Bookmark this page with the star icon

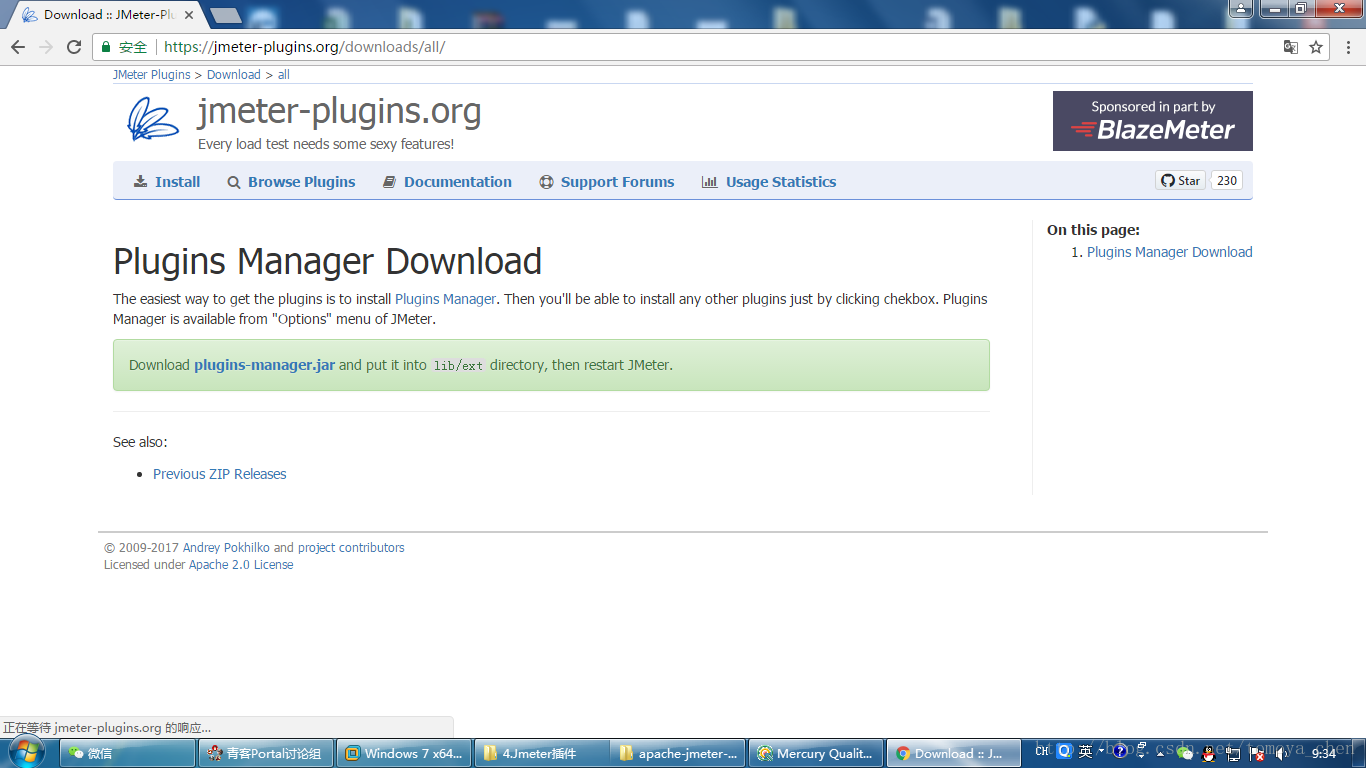(1317, 47)
